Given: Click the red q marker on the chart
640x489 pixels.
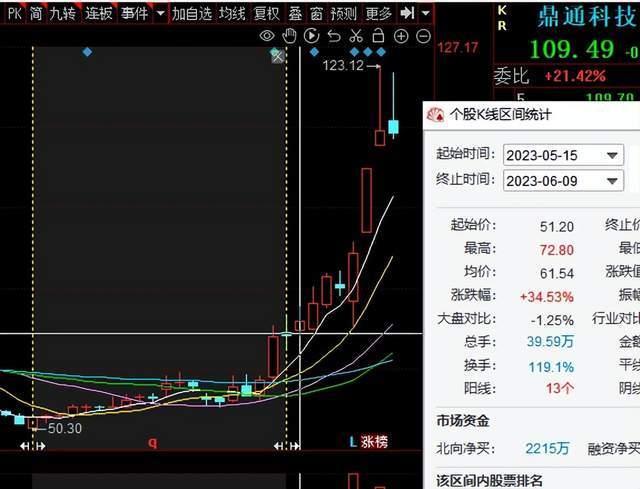Looking at the screenshot, I should [x=152, y=442].
